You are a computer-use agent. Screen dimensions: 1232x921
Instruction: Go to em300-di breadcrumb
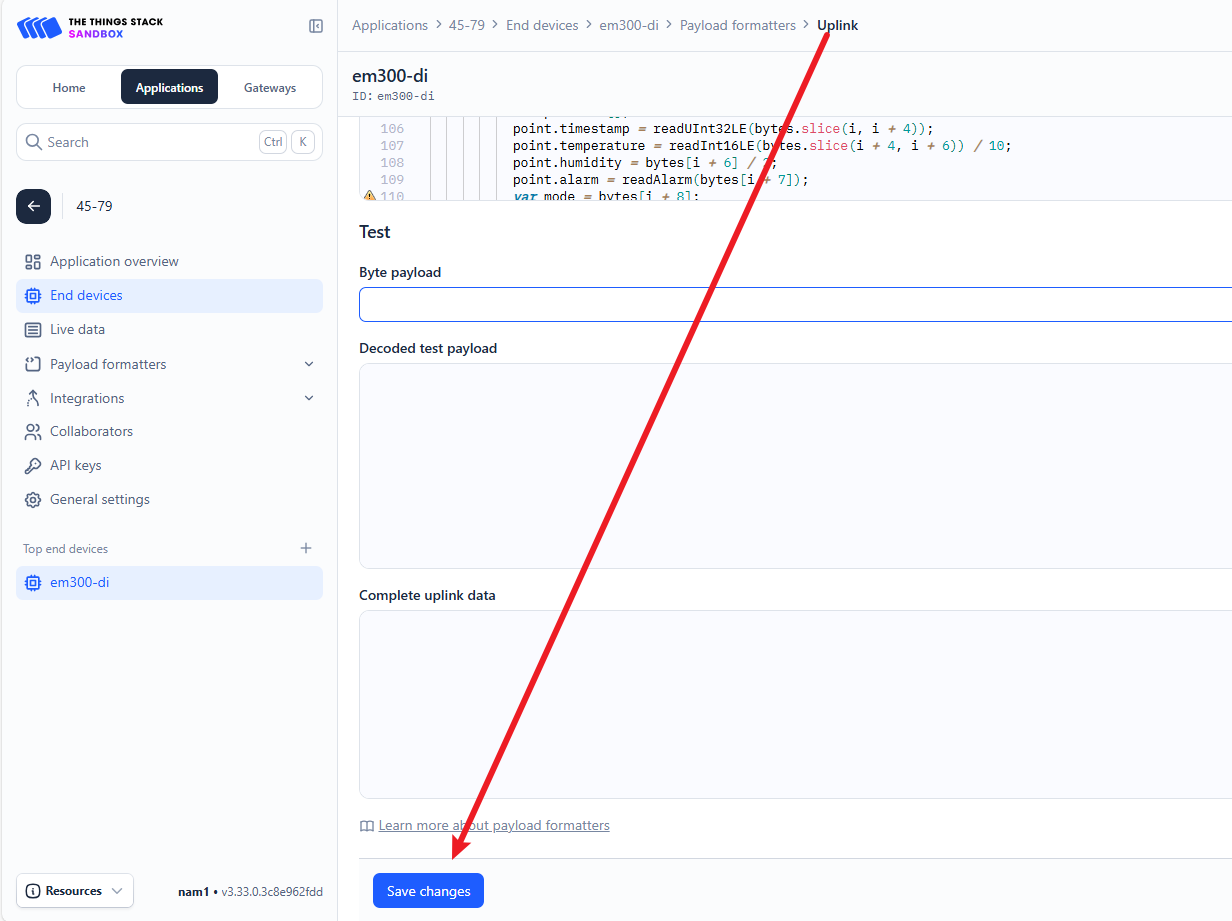(x=628, y=25)
